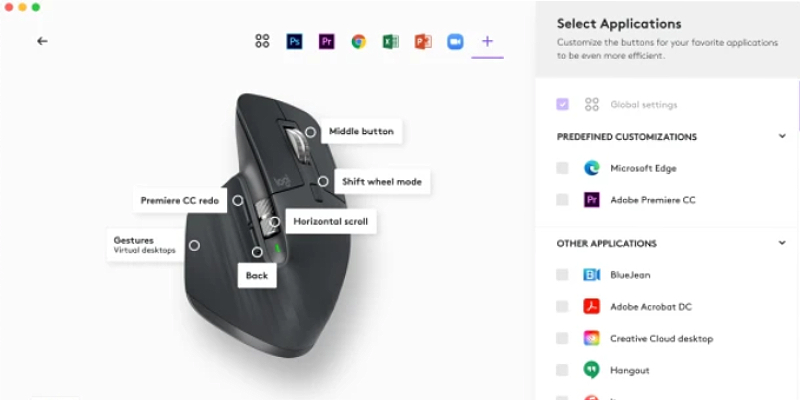Click the Middle button label

coord(361,131)
